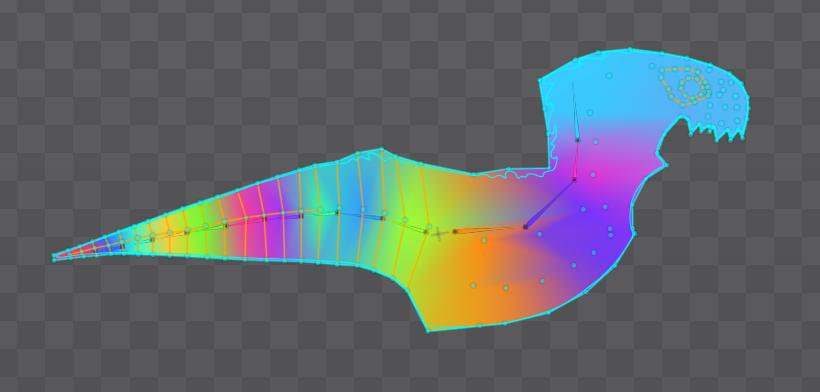Select the joint between the orange and purple bones
820x392 pixels.
525,227
